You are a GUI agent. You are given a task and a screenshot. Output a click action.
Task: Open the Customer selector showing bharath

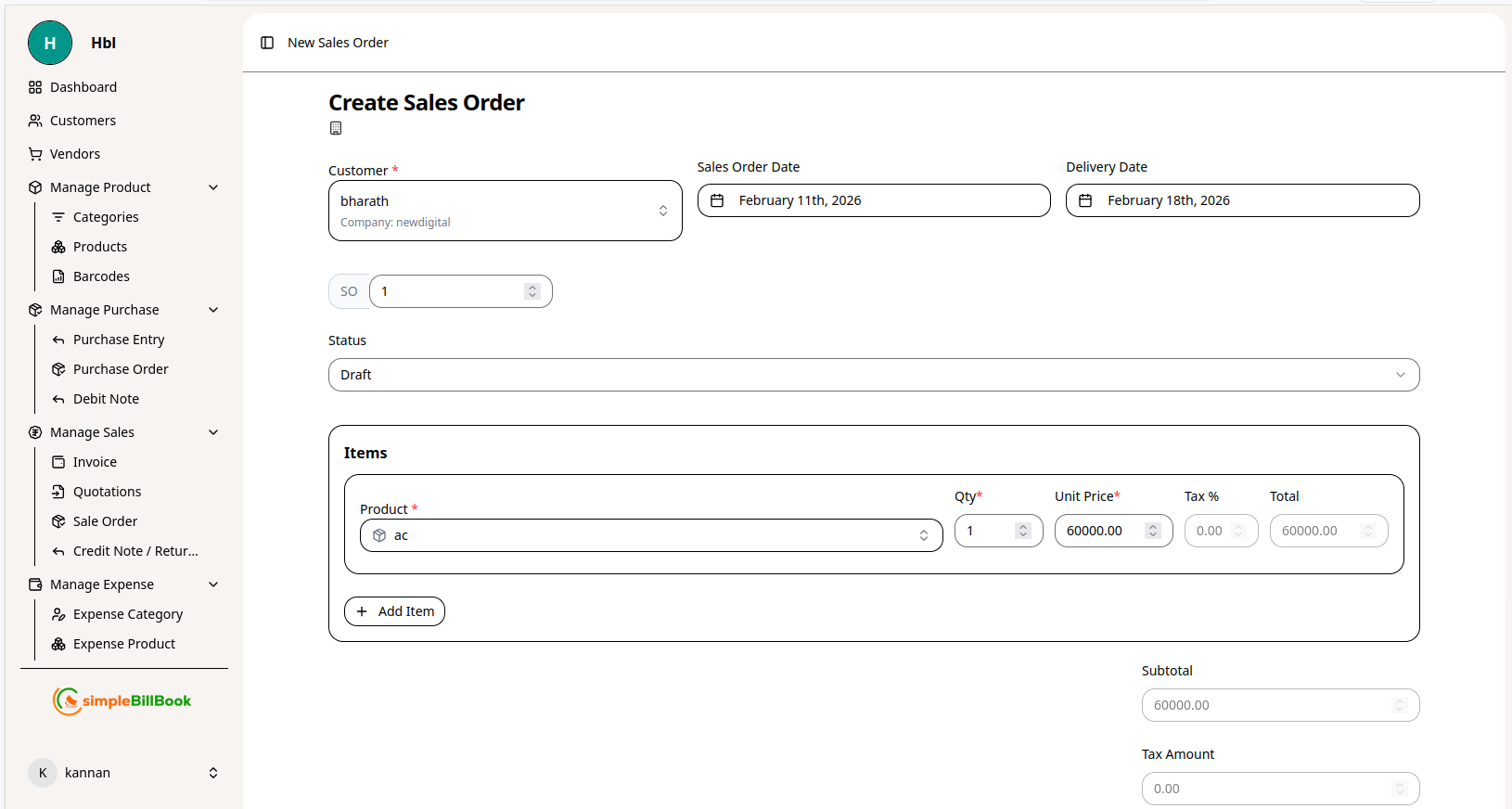tap(505, 211)
